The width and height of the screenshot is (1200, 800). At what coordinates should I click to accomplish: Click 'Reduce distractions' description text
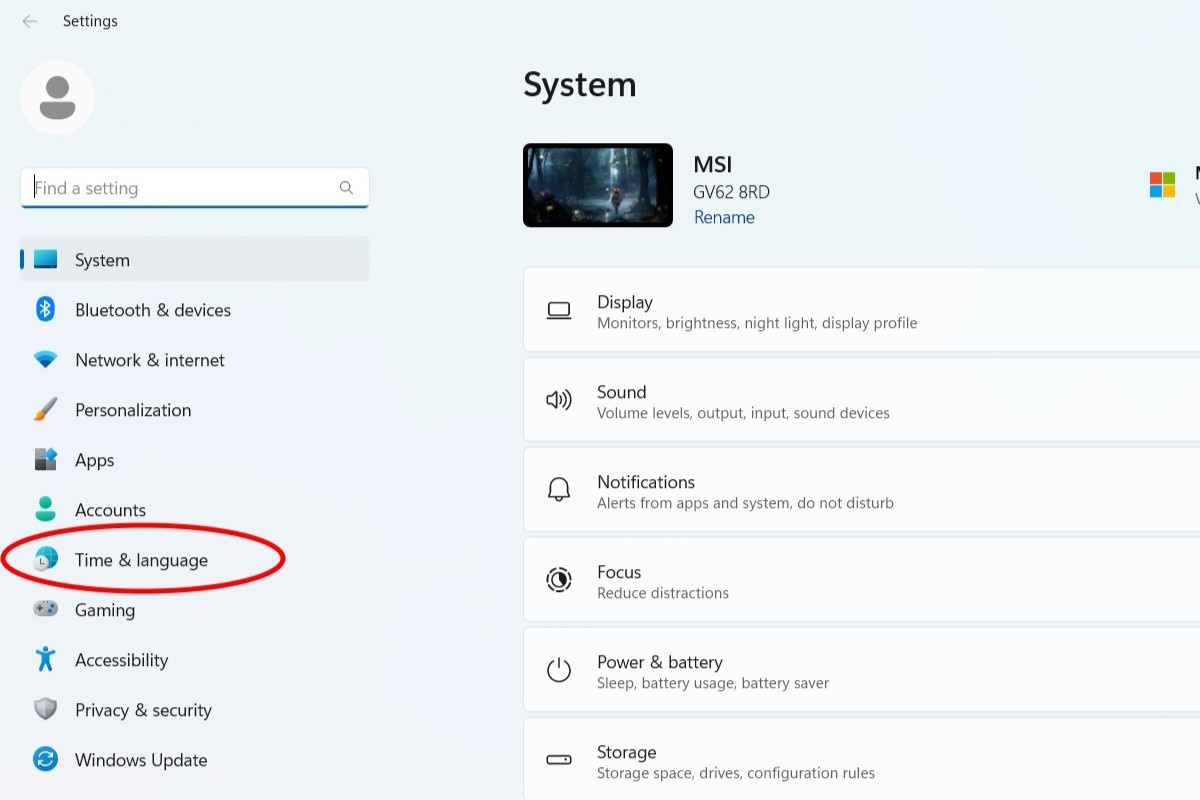click(x=663, y=593)
